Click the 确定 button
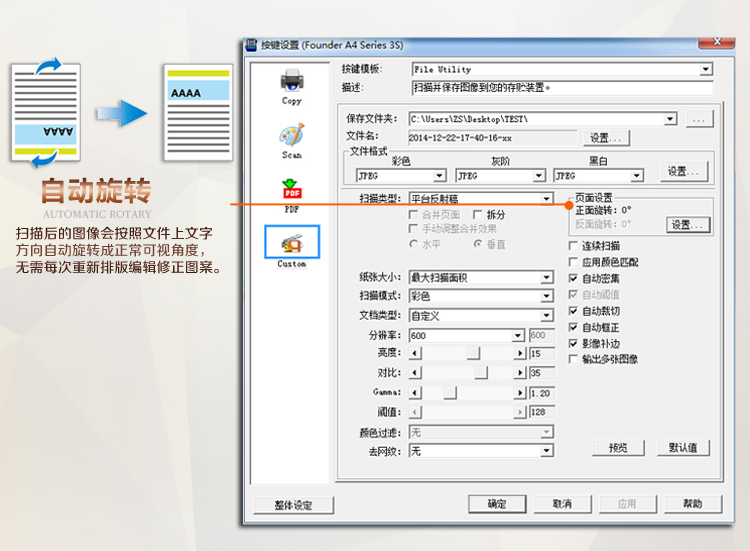750x551 pixels. coord(496,504)
